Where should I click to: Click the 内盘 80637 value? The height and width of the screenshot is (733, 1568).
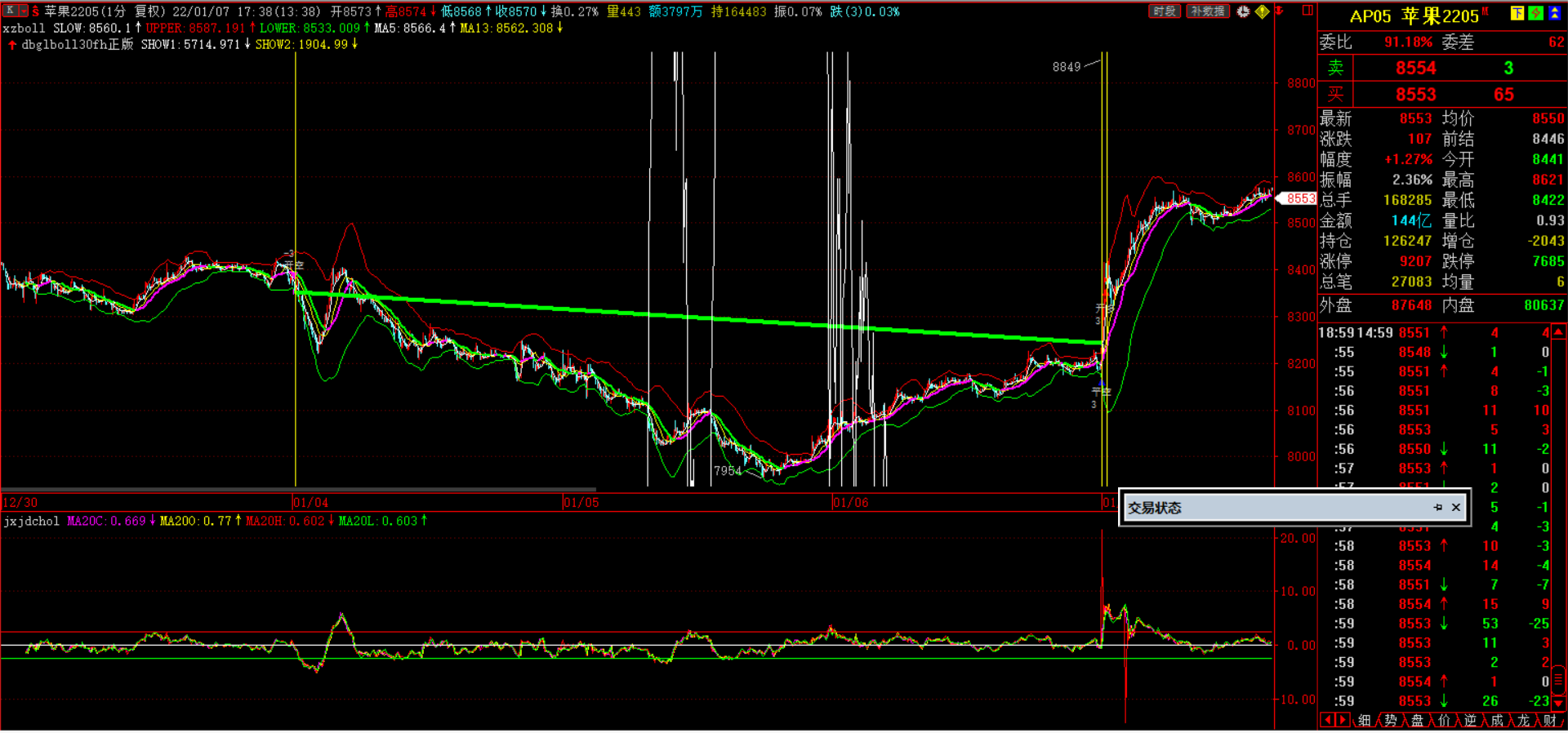[x=1543, y=305]
